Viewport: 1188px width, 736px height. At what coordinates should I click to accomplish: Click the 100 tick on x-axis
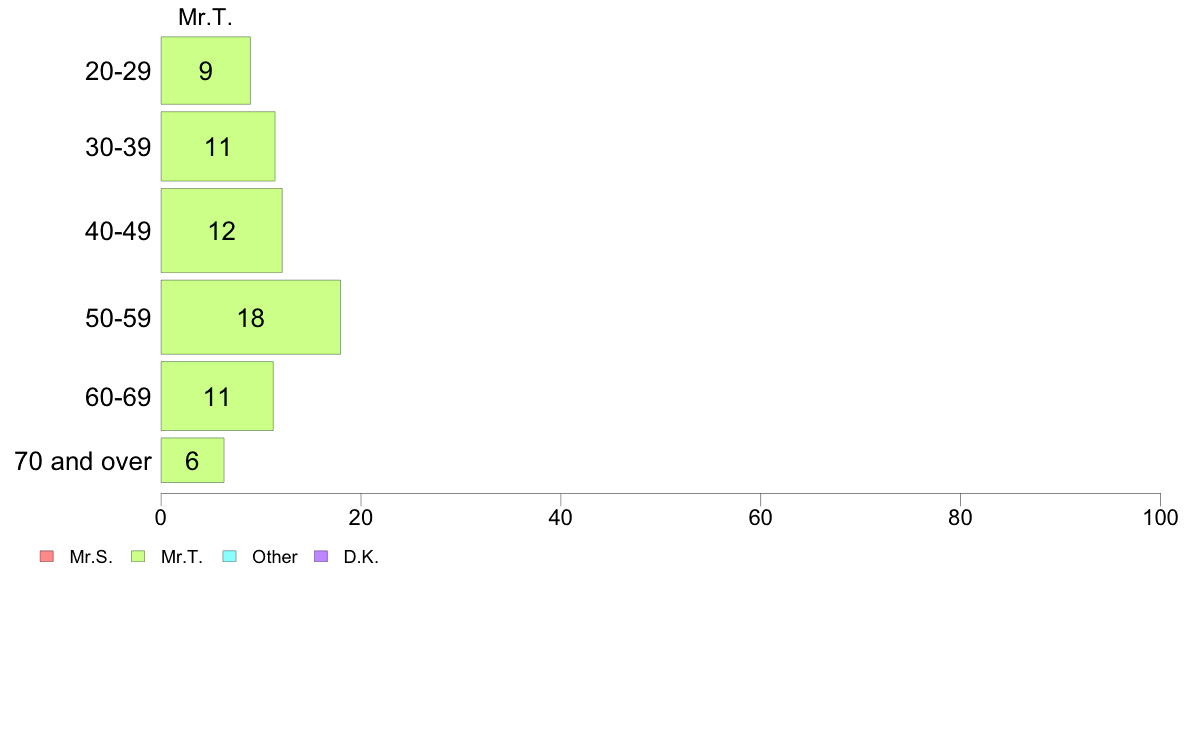pos(1160,518)
